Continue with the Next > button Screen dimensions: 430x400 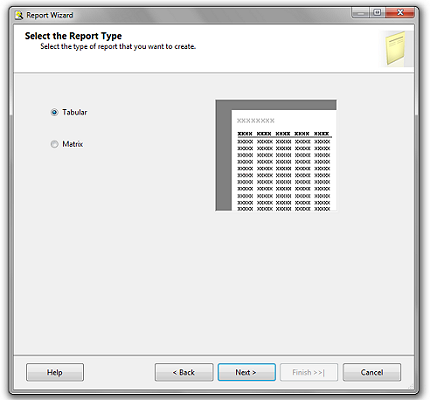click(247, 372)
